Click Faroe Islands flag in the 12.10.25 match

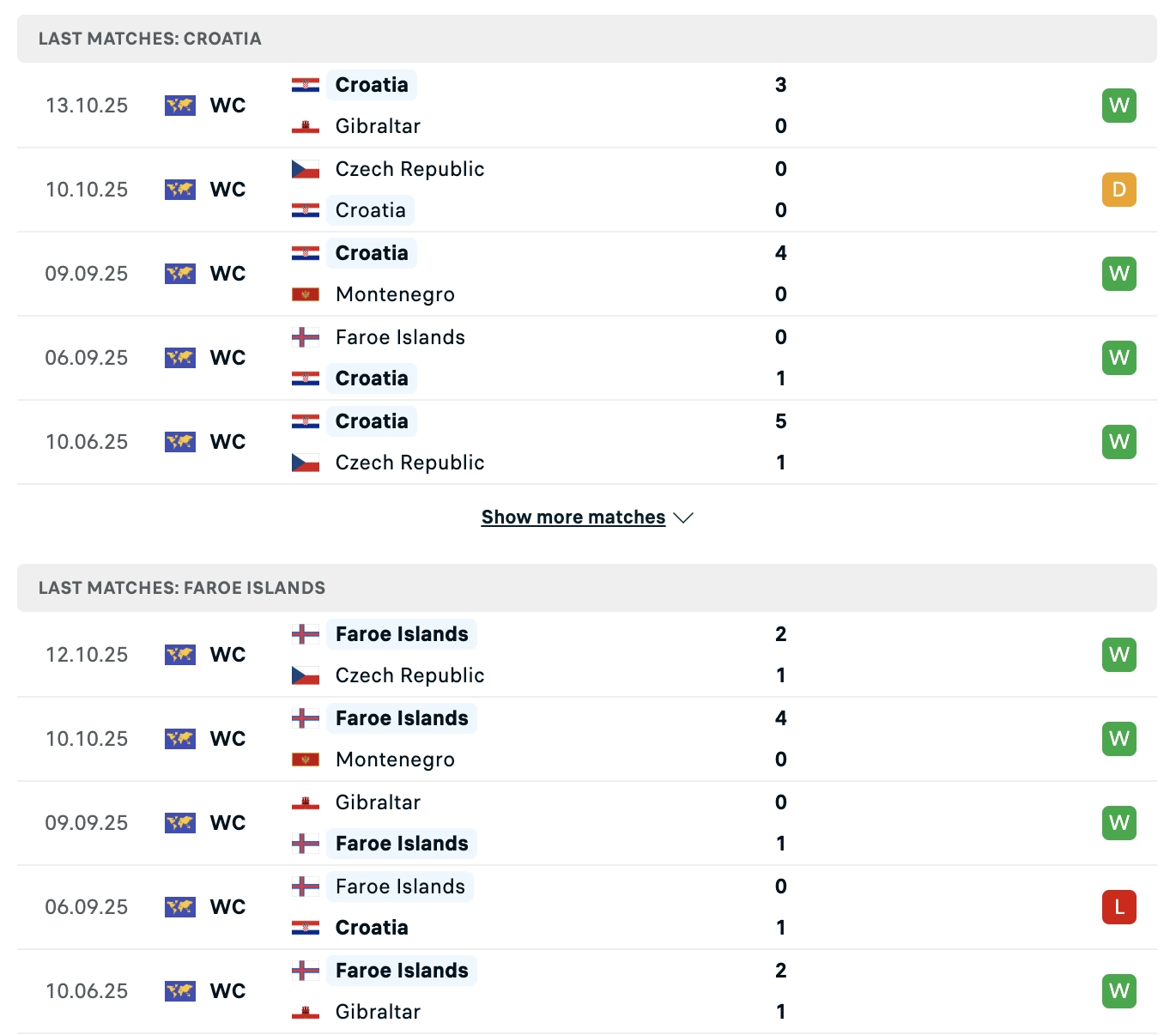pyautogui.click(x=306, y=634)
